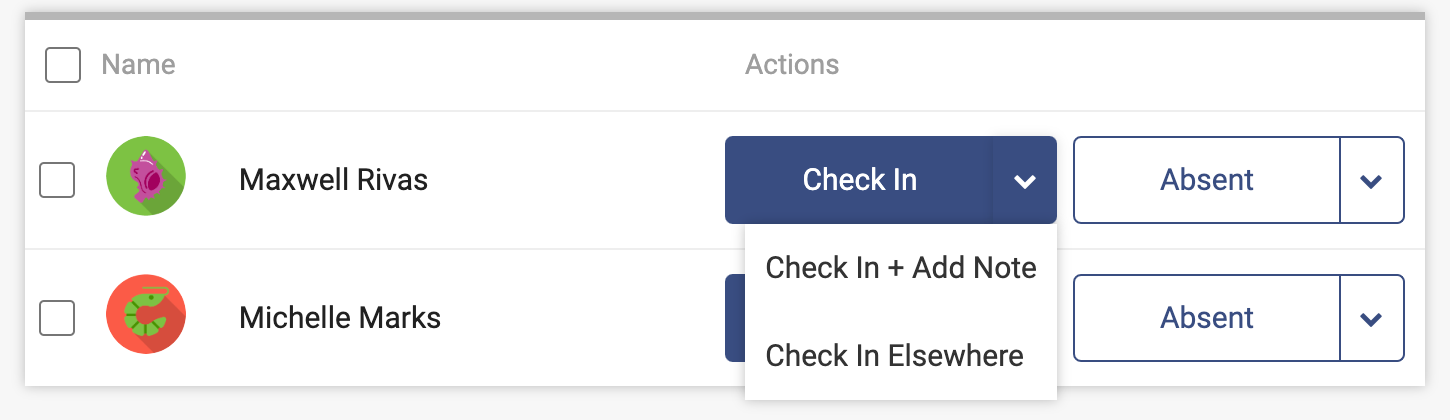Screen dimensions: 1450x420
Task: Choose Check In + Add Note
Action: (900, 268)
